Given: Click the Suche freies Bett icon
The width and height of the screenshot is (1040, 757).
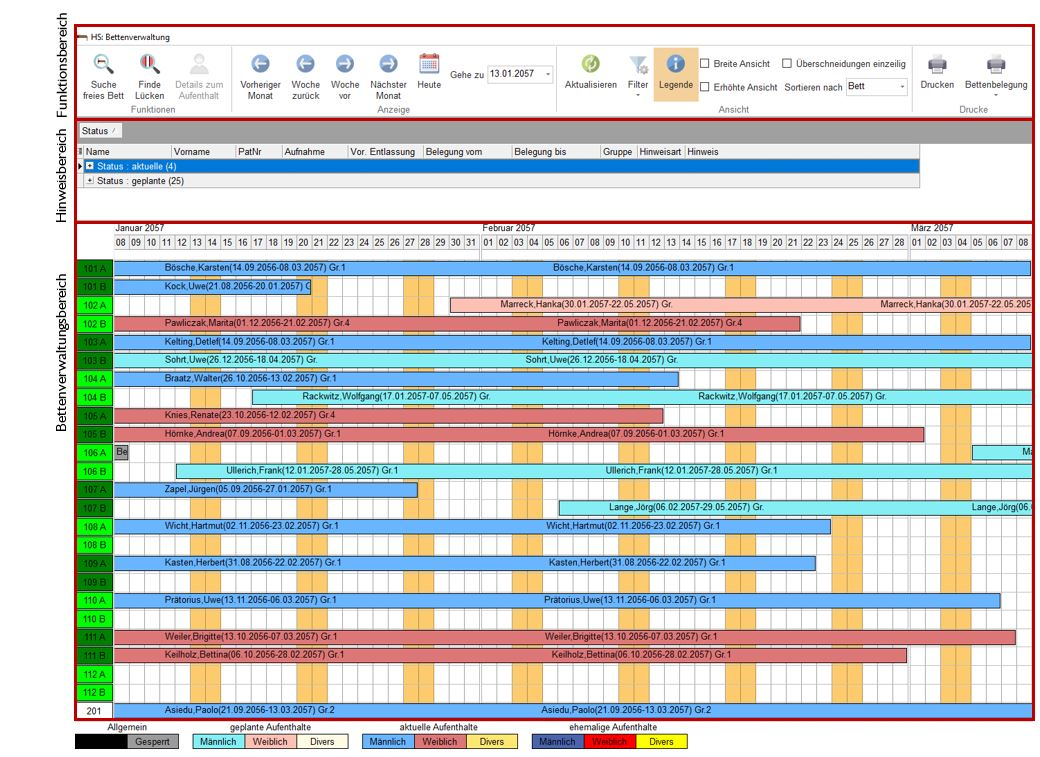Looking at the screenshot, I should [103, 65].
